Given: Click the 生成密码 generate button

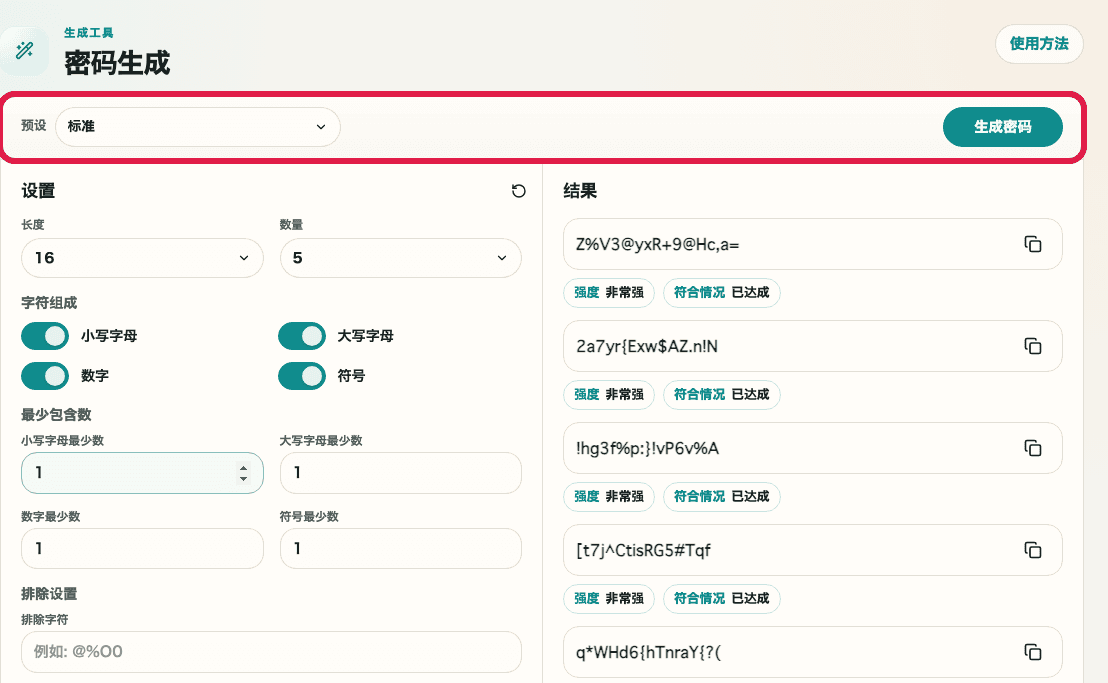Looking at the screenshot, I should pos(1002,127).
